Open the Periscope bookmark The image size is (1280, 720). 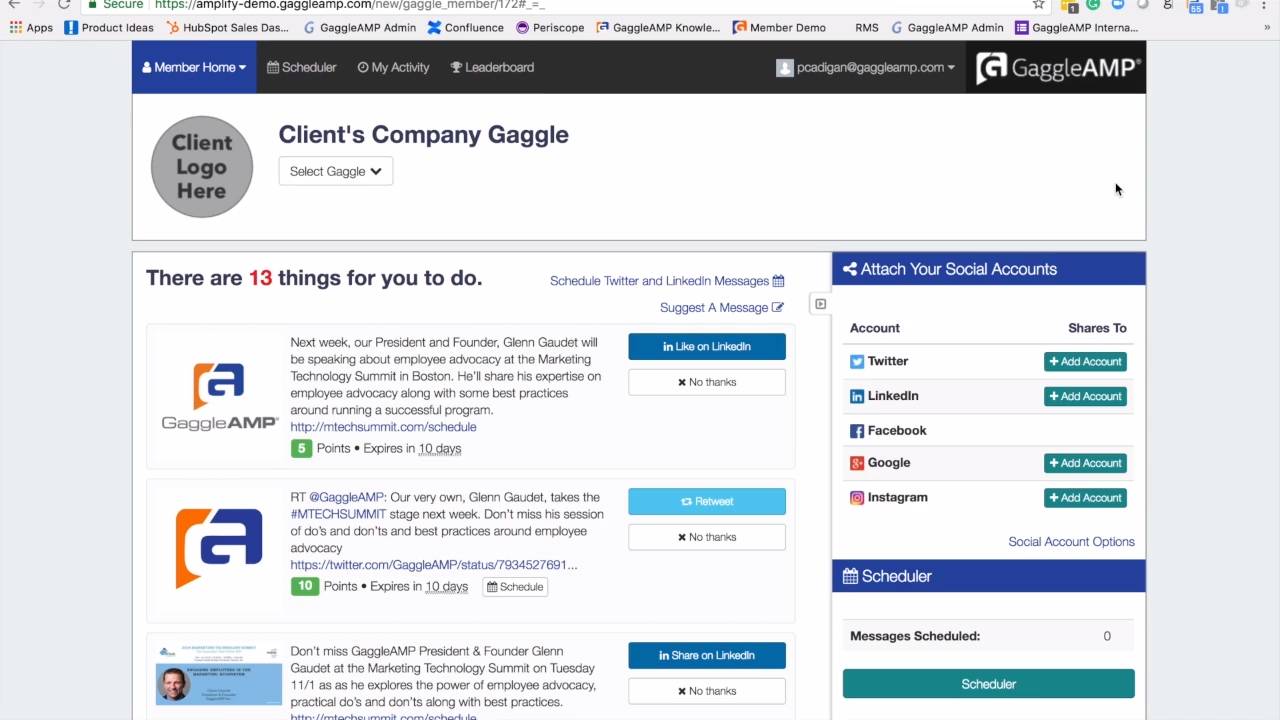click(550, 28)
